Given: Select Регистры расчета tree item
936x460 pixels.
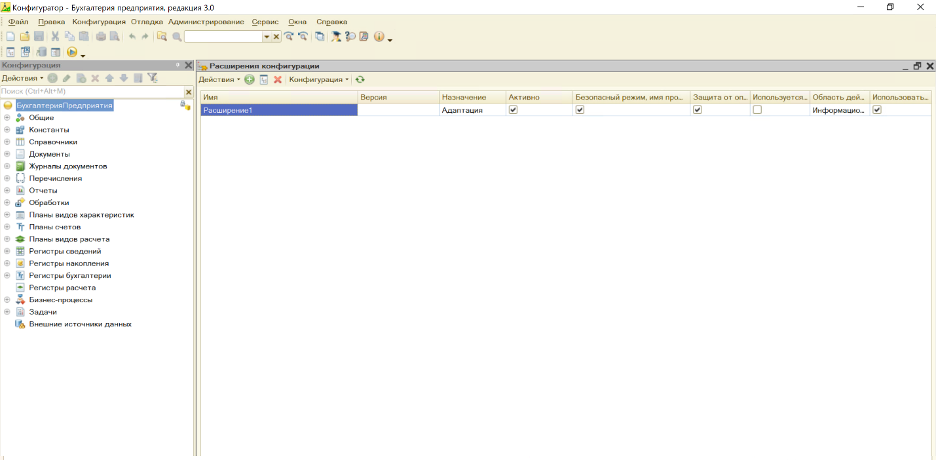Looking at the screenshot, I should 62,288.
